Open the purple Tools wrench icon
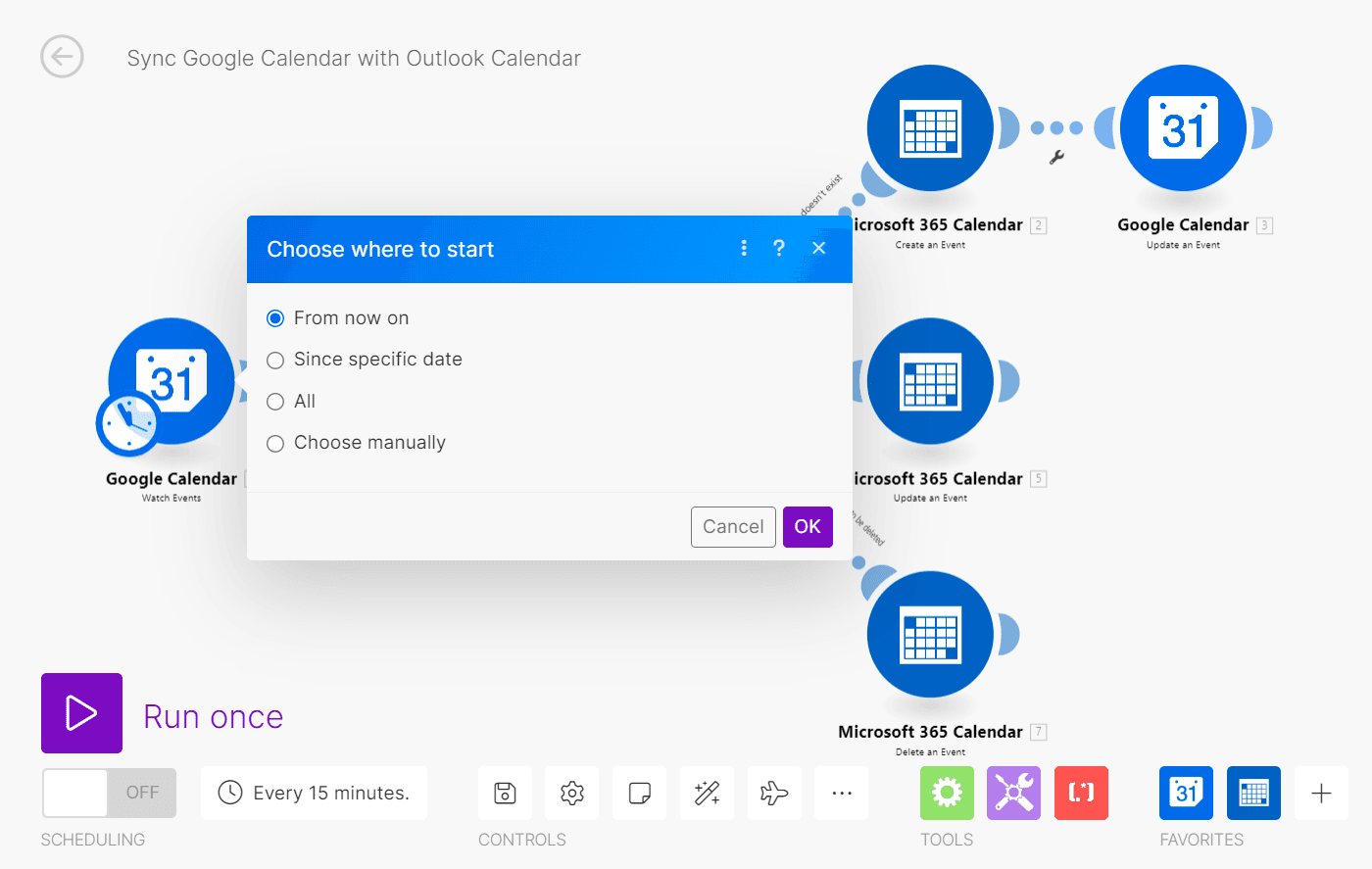Screen dimensions: 1372x869 1013,793
